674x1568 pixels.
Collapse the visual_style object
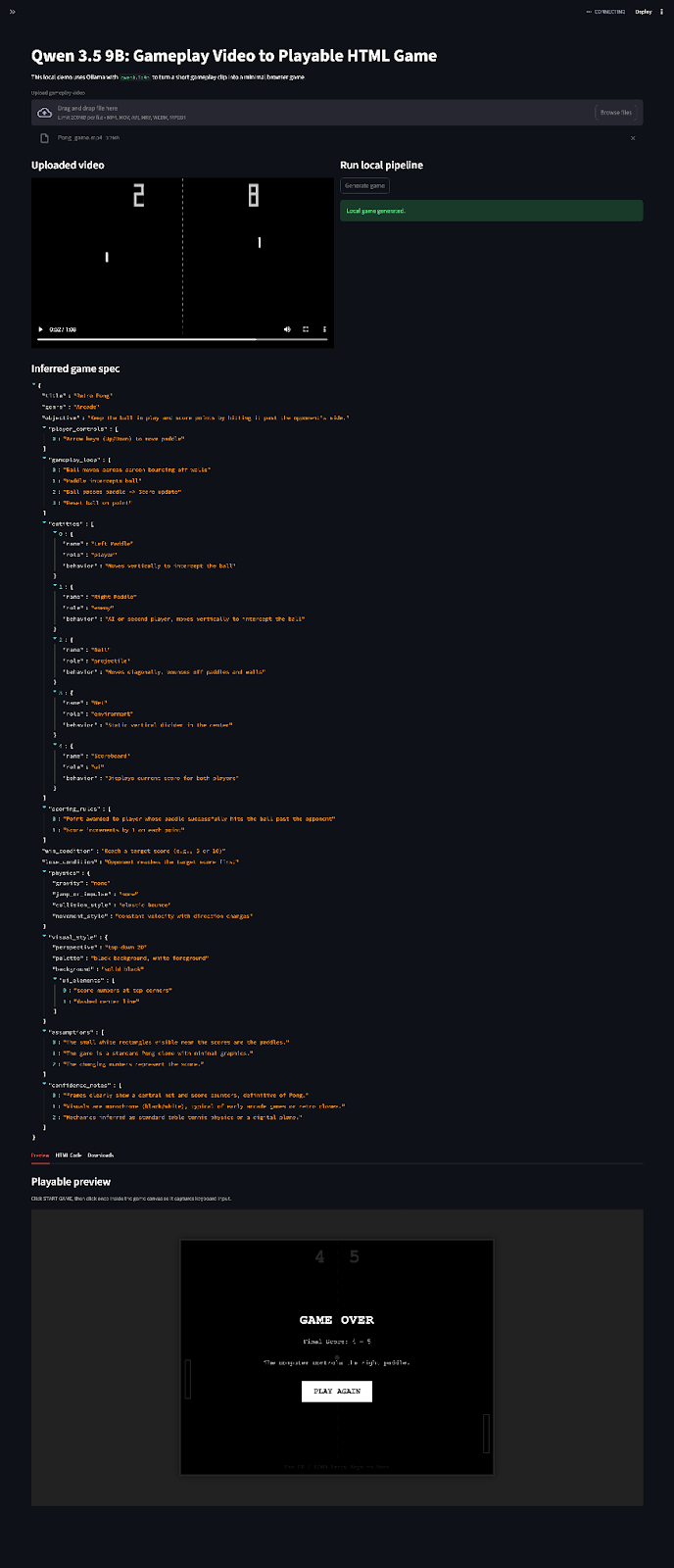[44, 937]
